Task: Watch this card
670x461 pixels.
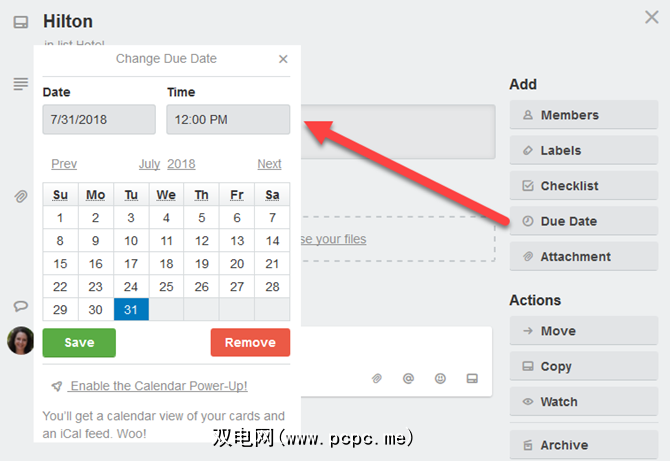Action: point(584,402)
